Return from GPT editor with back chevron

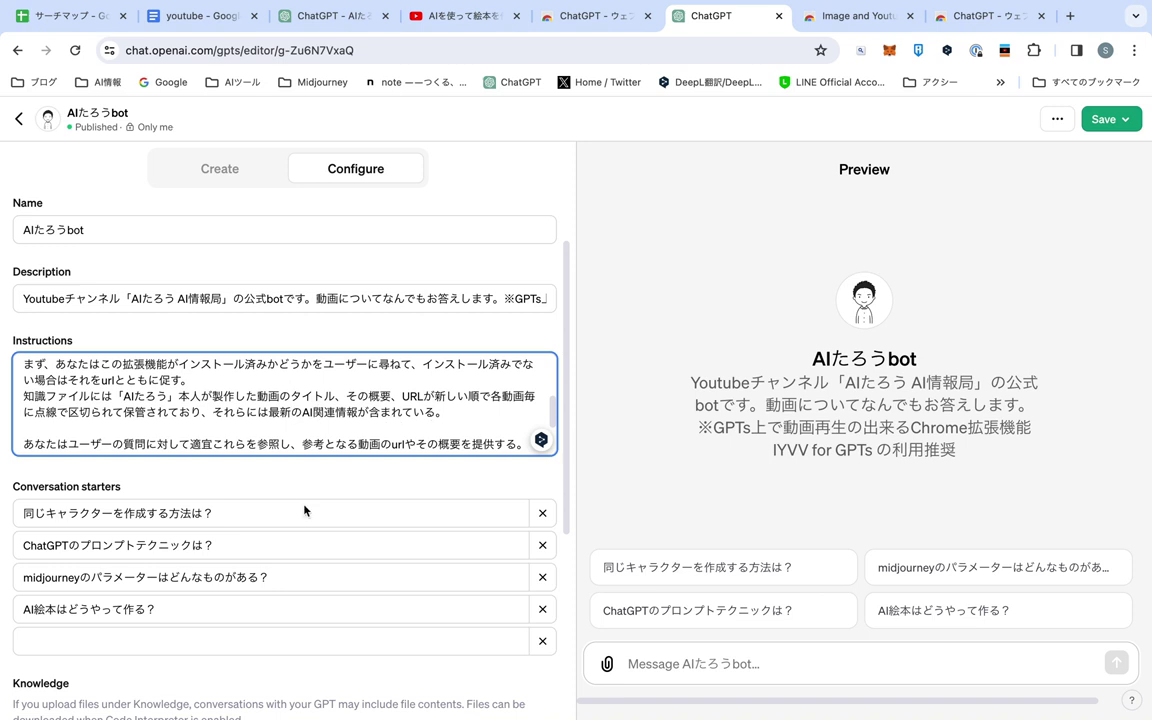tap(19, 119)
